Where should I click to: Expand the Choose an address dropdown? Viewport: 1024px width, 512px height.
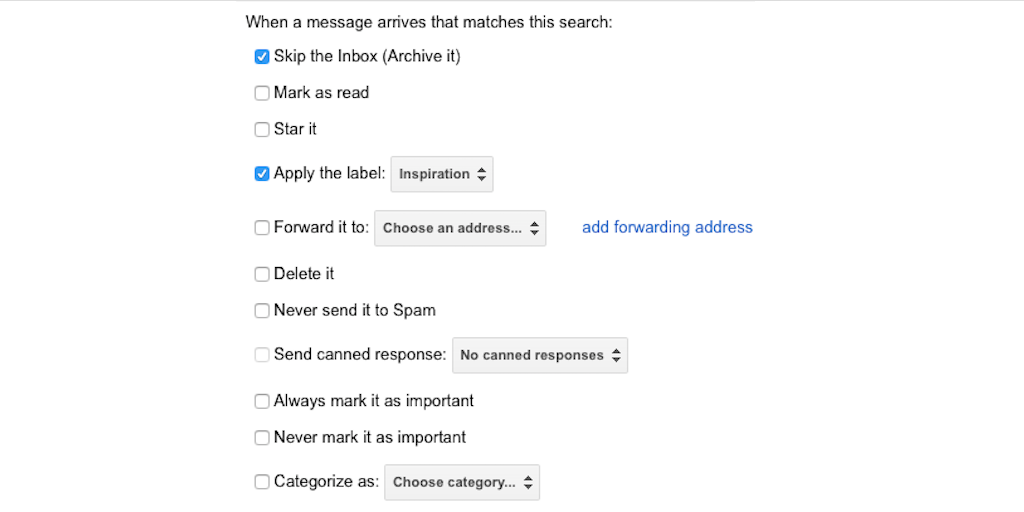(x=460, y=228)
